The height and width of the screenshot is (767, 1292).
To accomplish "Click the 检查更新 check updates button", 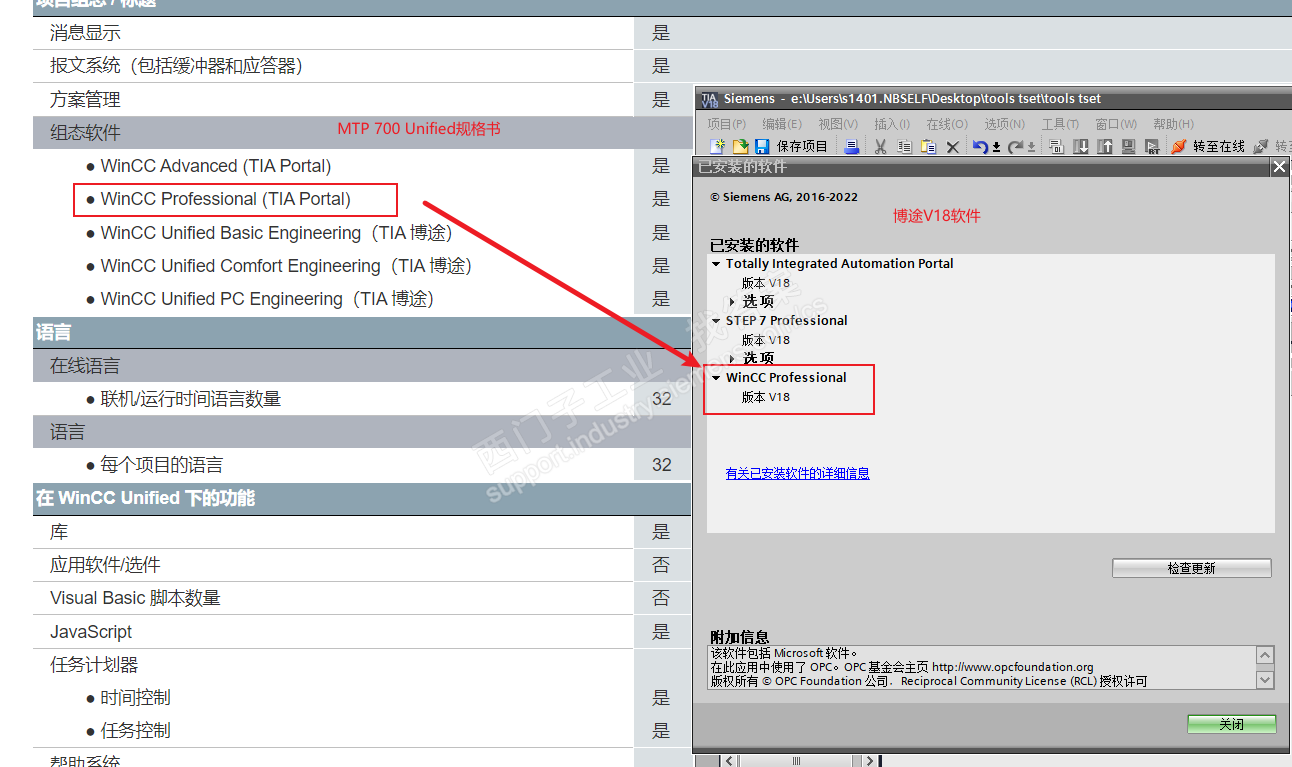I will coord(1191,568).
